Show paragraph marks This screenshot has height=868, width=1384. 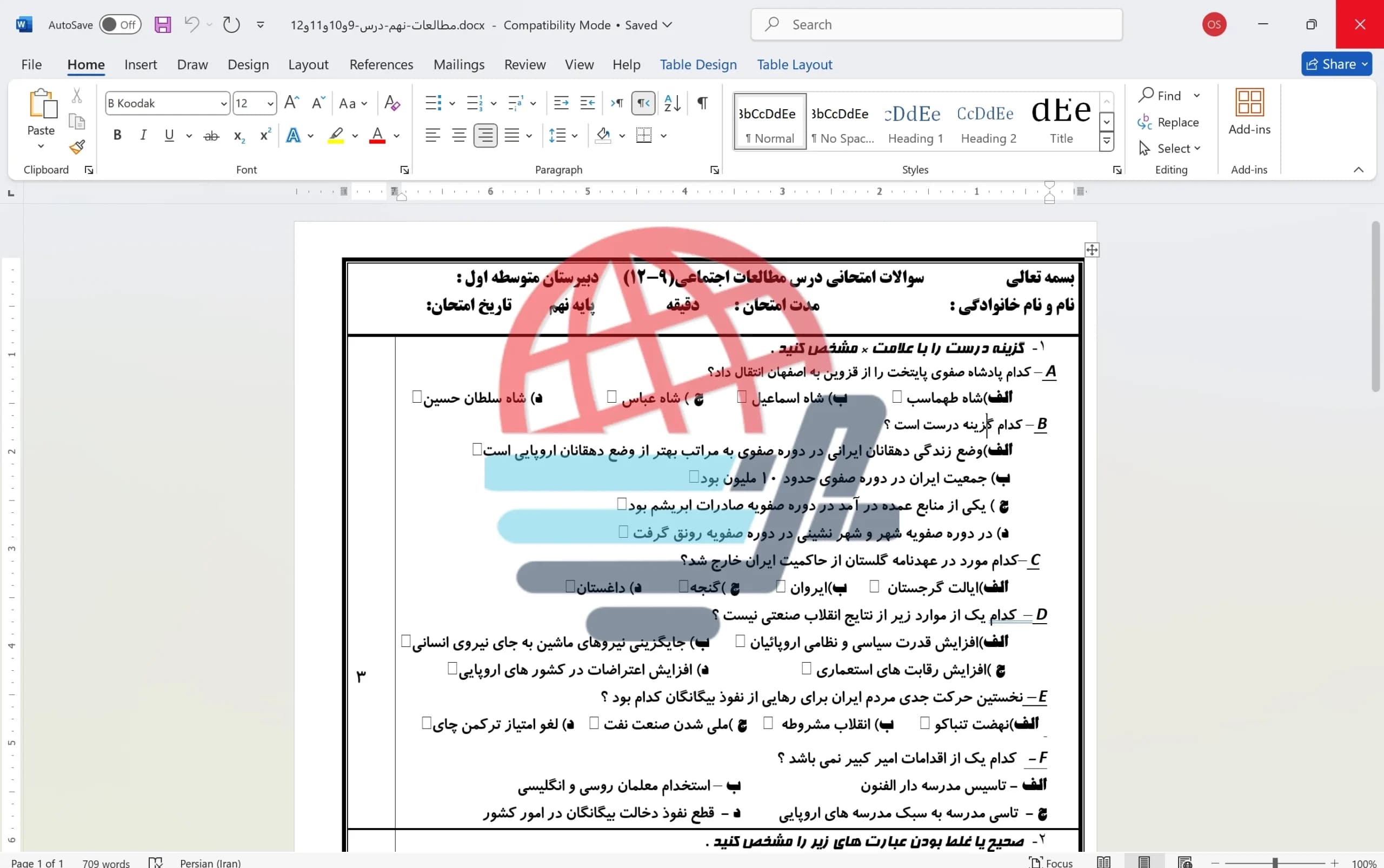tap(702, 103)
